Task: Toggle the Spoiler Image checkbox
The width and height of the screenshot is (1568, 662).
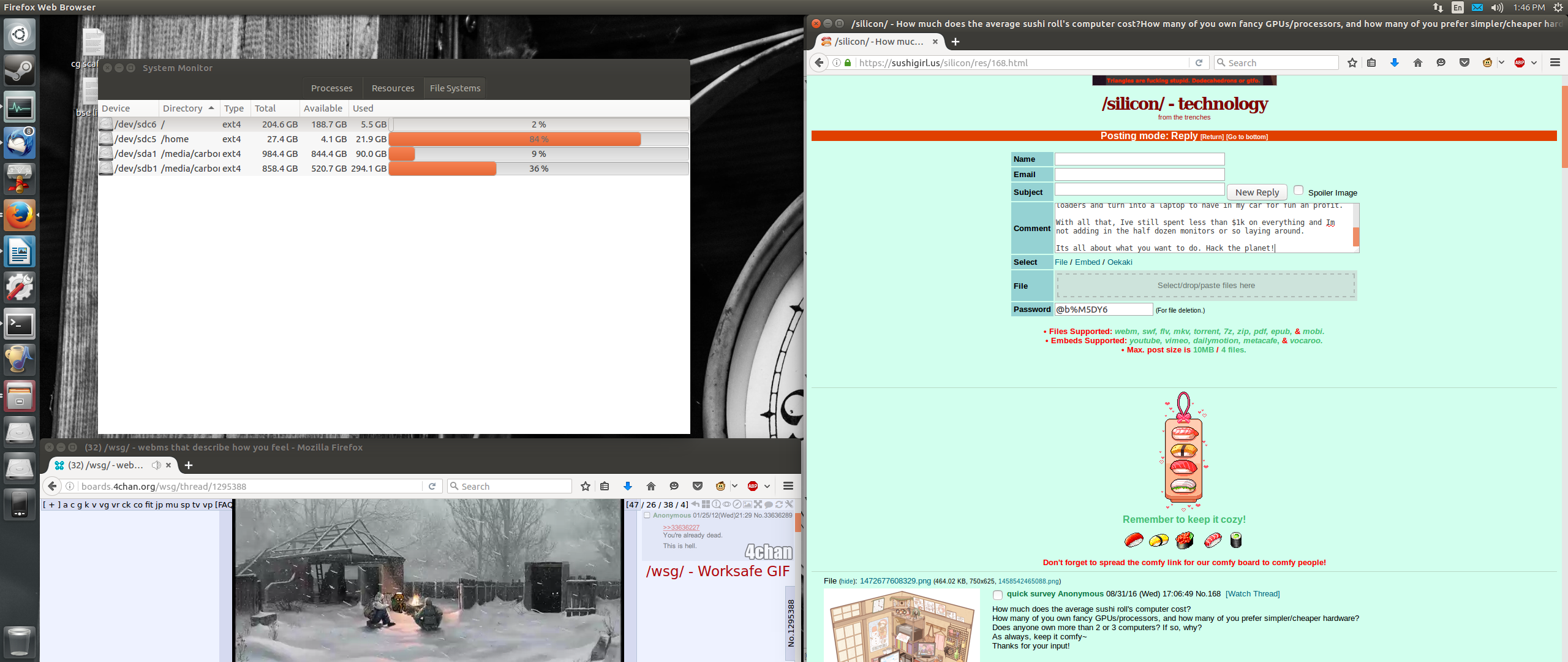Action: point(1298,191)
